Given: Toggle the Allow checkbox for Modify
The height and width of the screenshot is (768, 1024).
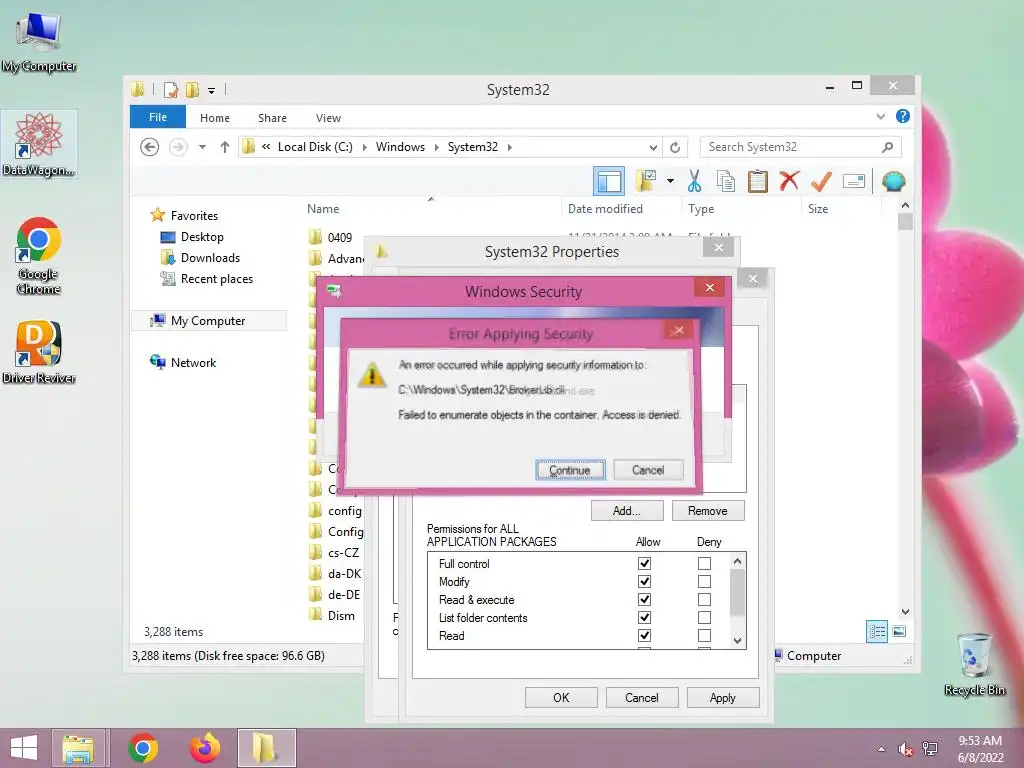Looking at the screenshot, I should [645, 581].
